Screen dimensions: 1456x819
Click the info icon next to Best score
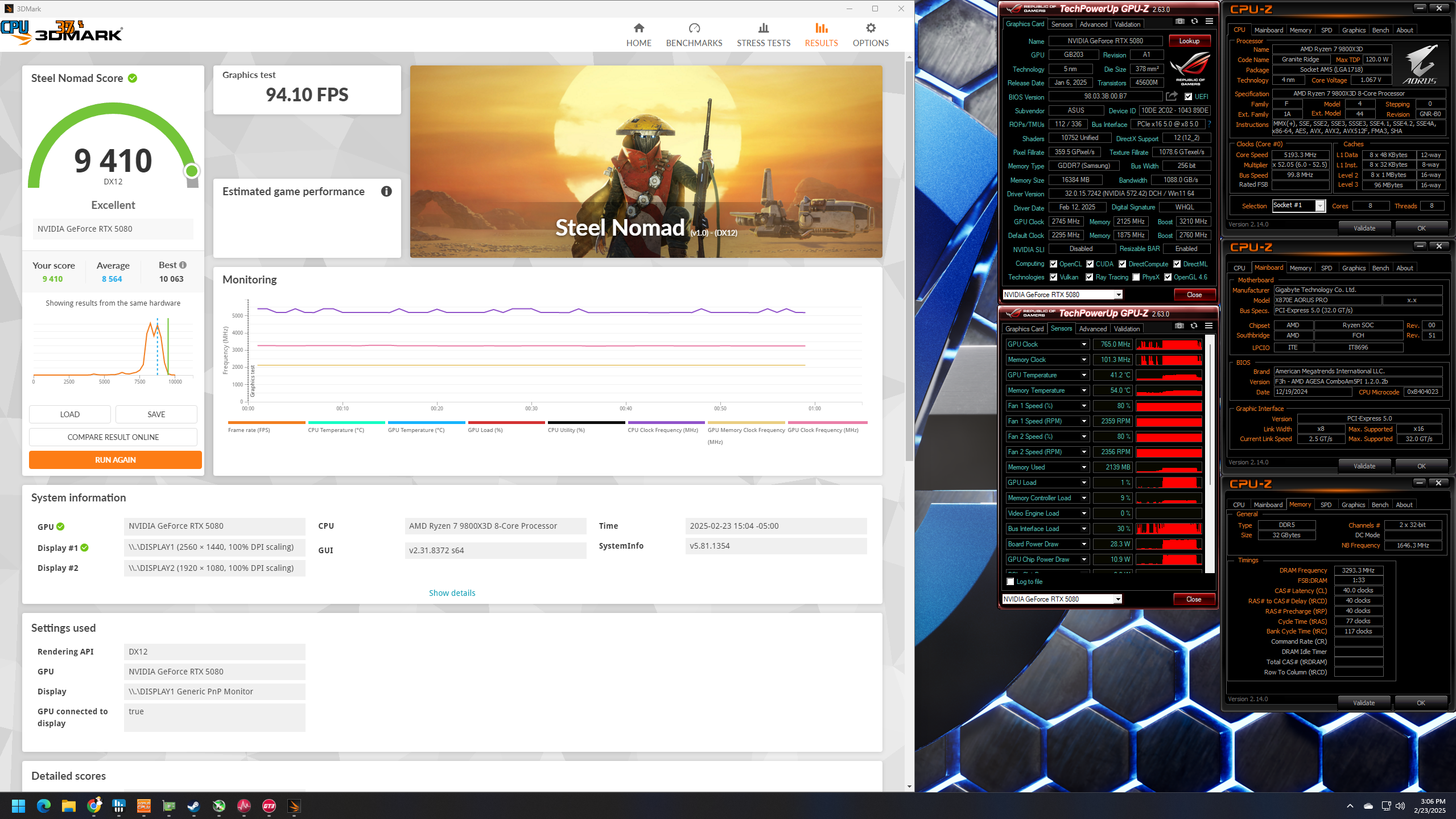click(183, 265)
